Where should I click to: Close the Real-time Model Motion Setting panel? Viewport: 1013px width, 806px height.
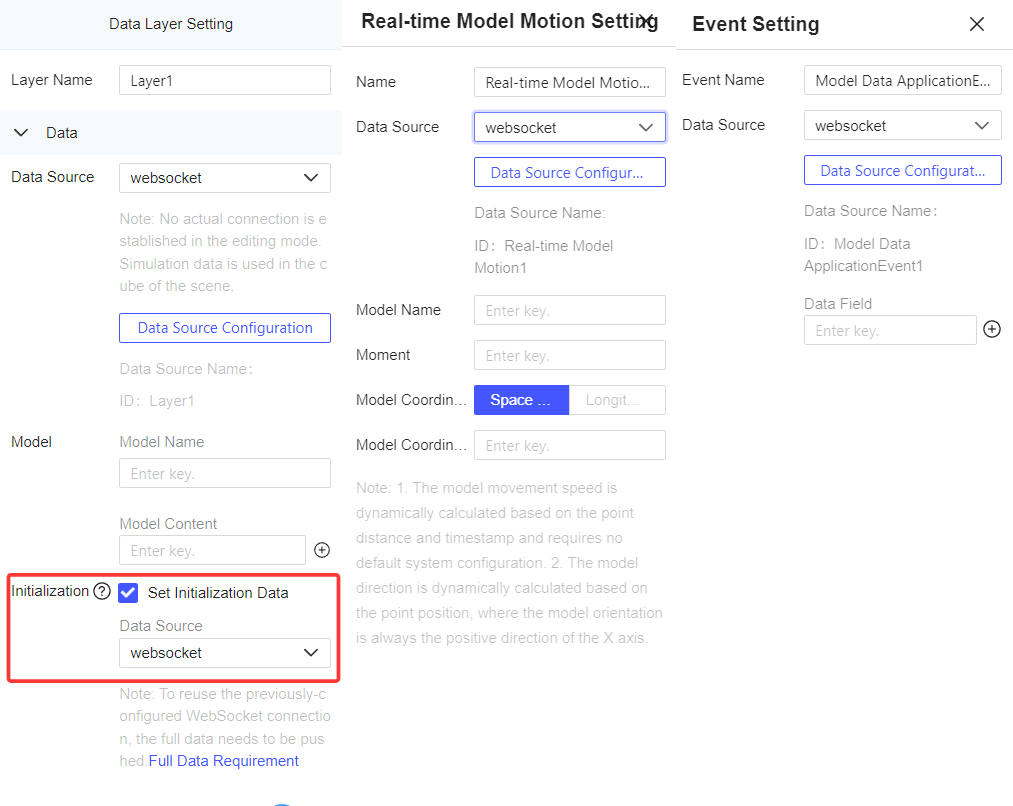coord(646,21)
